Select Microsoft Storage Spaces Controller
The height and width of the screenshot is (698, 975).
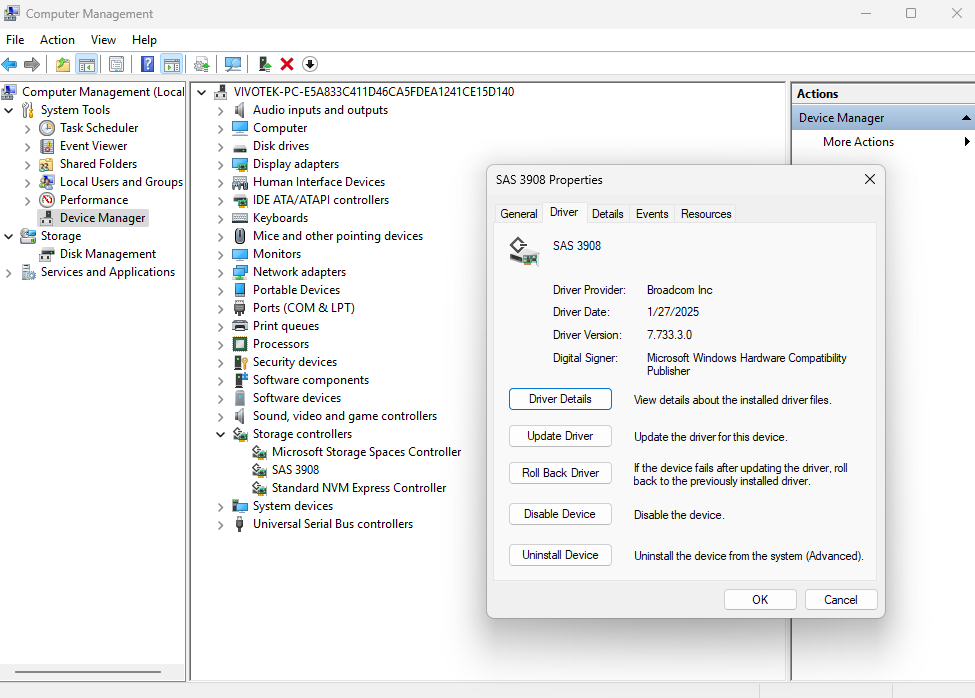pyautogui.click(x=366, y=452)
